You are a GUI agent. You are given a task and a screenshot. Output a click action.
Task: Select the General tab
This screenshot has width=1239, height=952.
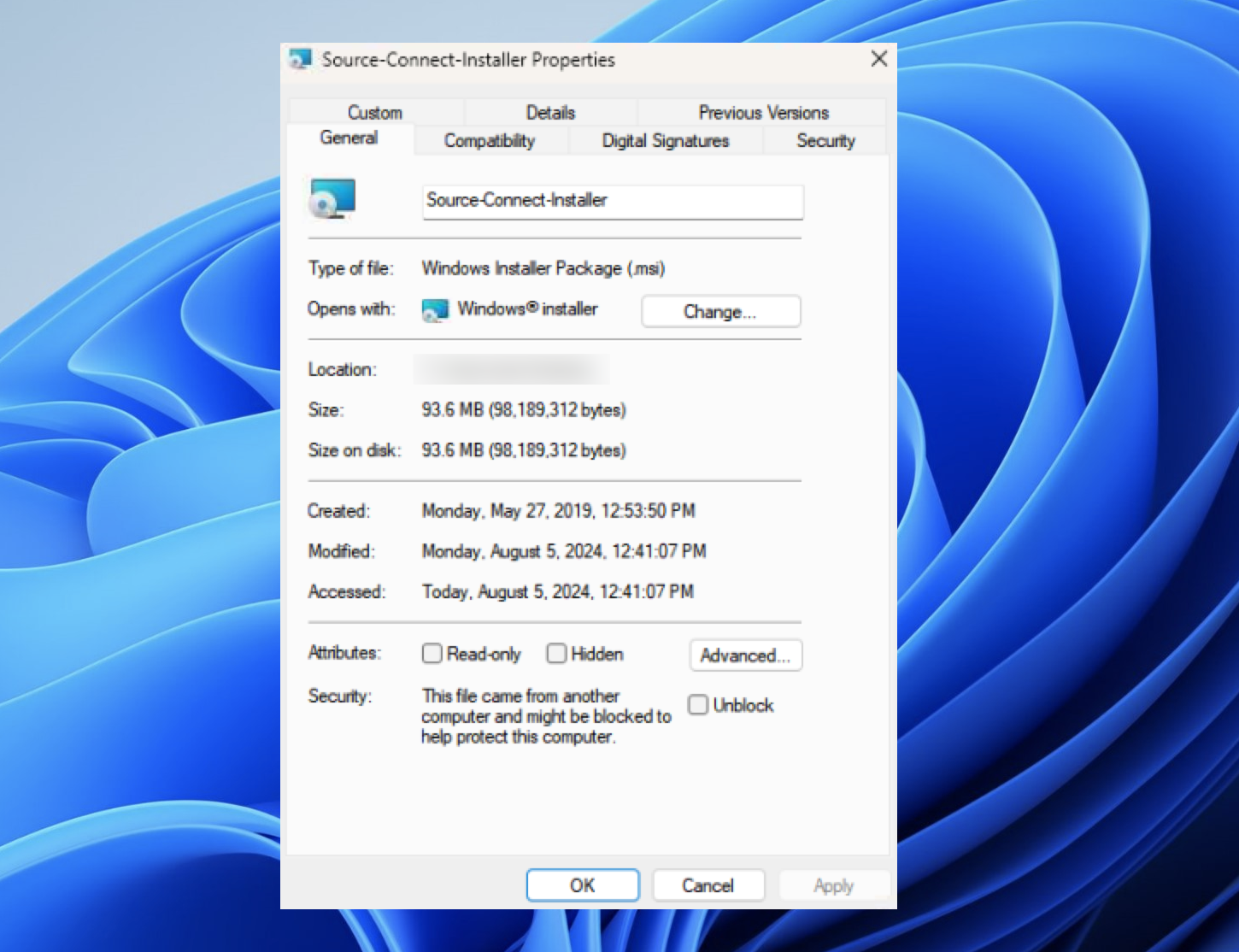(x=349, y=138)
